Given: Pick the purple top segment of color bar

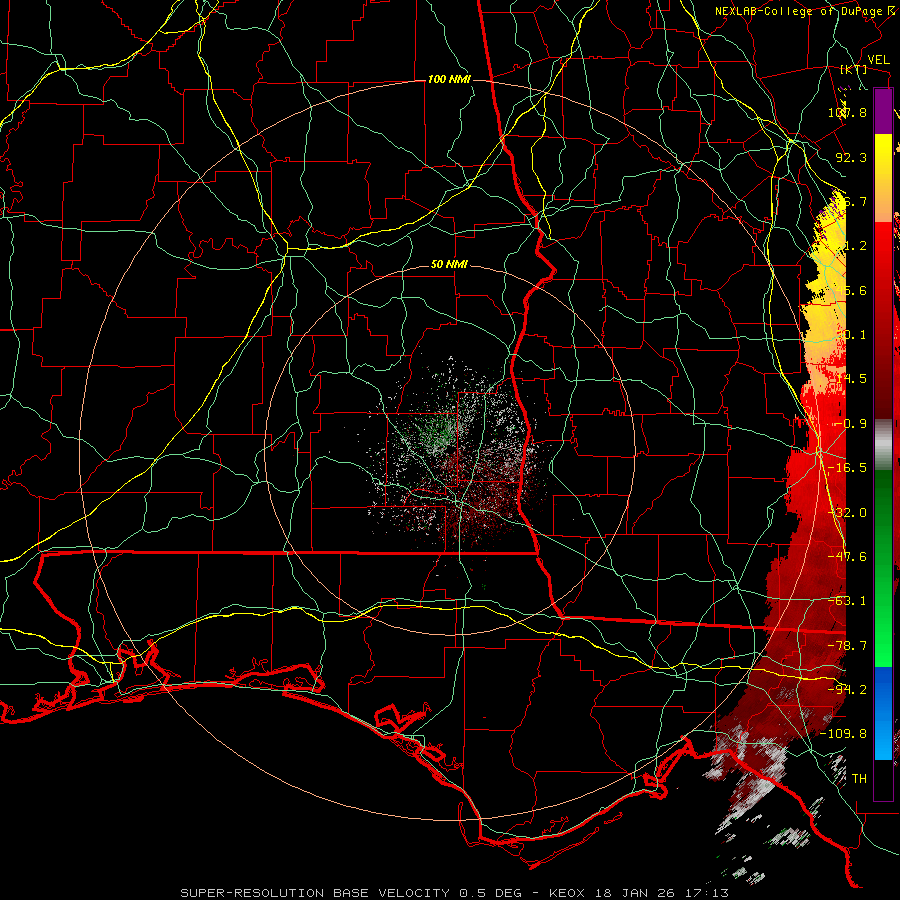Looking at the screenshot, I should 883,111.
